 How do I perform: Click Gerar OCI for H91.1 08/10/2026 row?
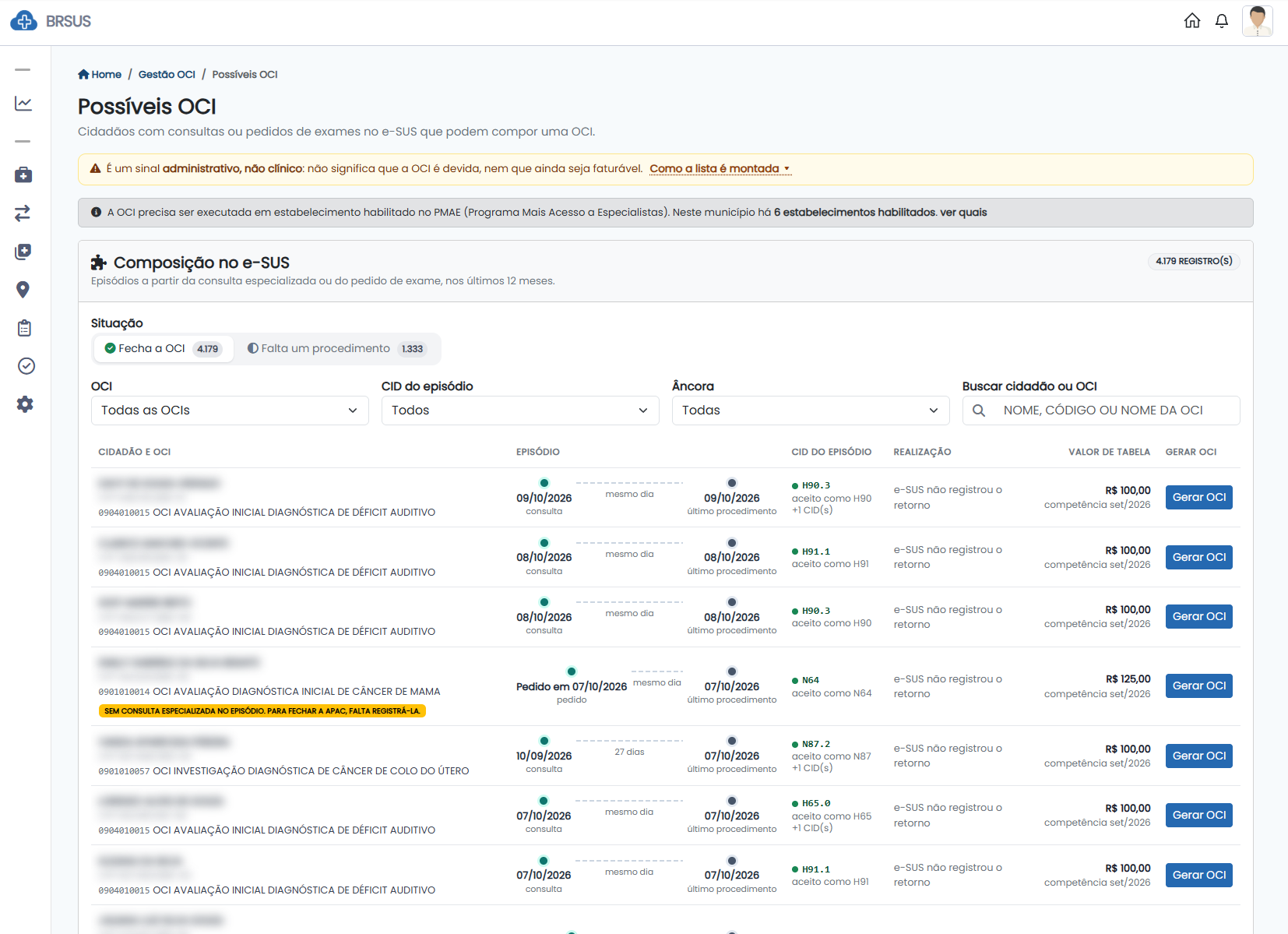pyautogui.click(x=1199, y=557)
